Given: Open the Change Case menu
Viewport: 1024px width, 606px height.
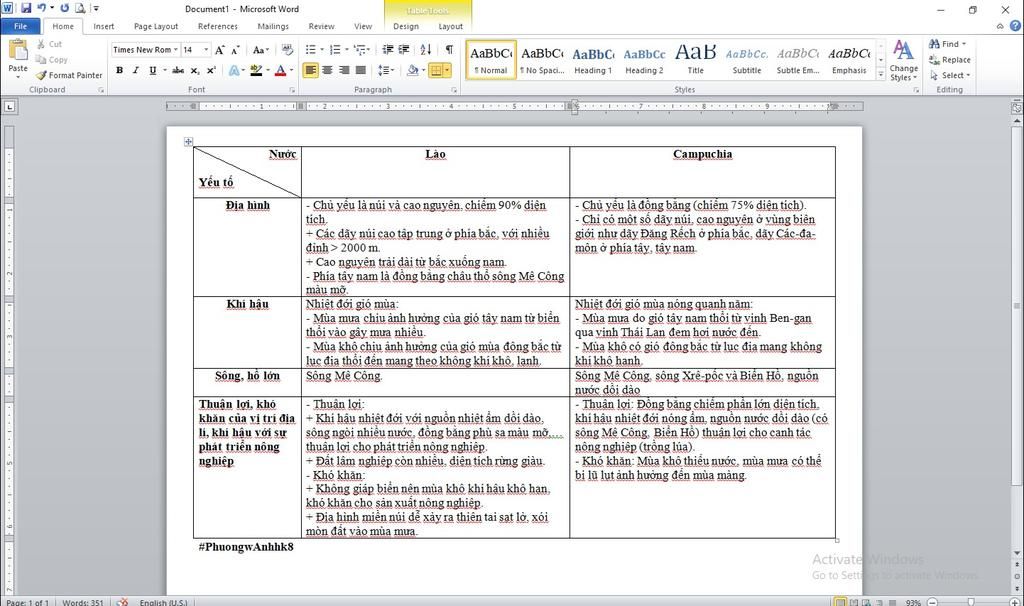Looking at the screenshot, I should pos(261,50).
